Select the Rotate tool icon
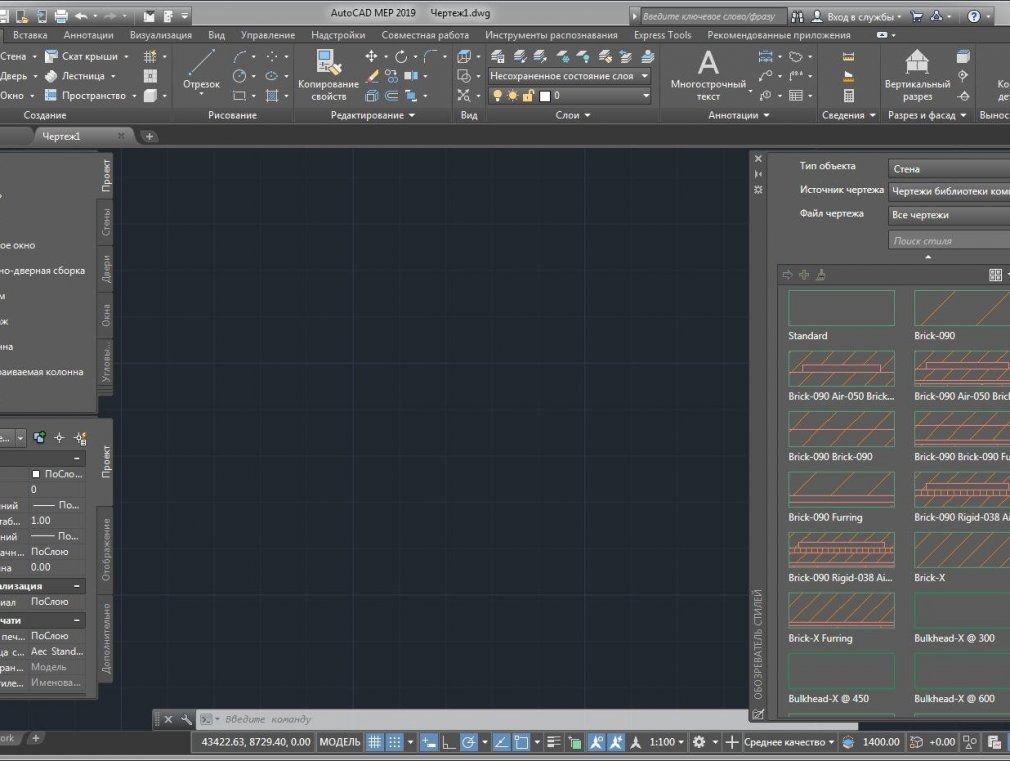 [401, 57]
